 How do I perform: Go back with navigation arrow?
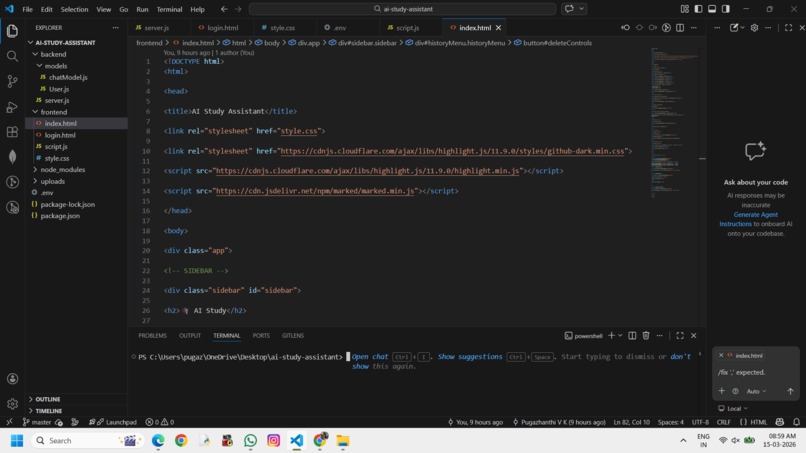[224, 9]
